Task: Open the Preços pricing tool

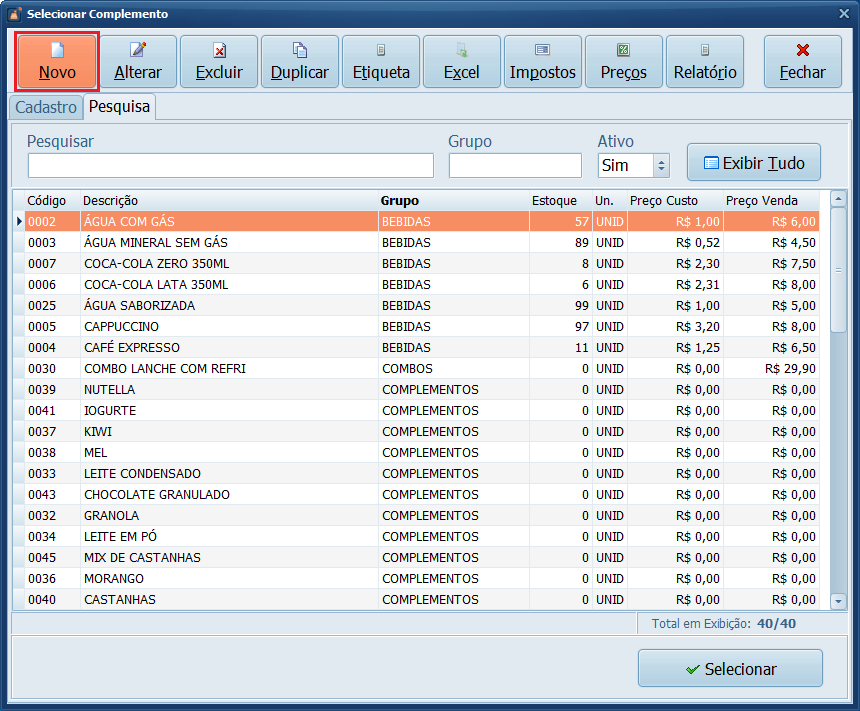Action: 624,62
